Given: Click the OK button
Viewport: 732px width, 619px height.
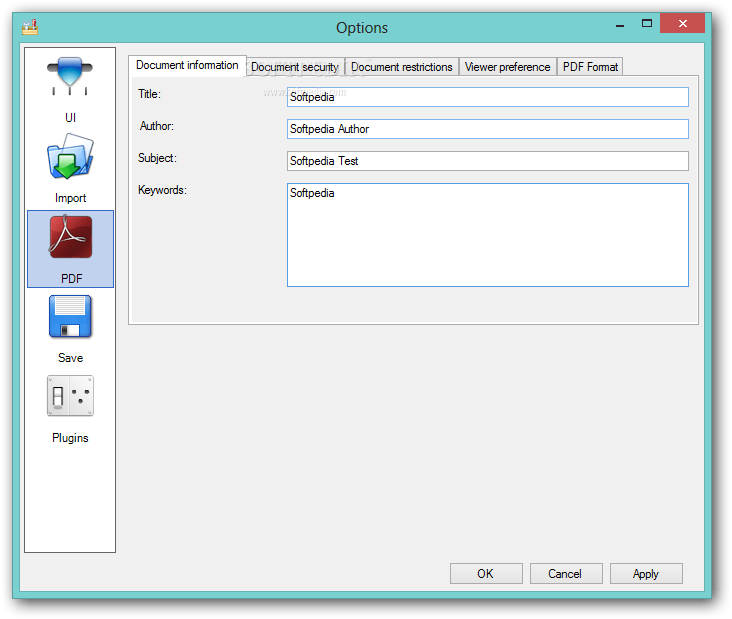Looking at the screenshot, I should (486, 573).
